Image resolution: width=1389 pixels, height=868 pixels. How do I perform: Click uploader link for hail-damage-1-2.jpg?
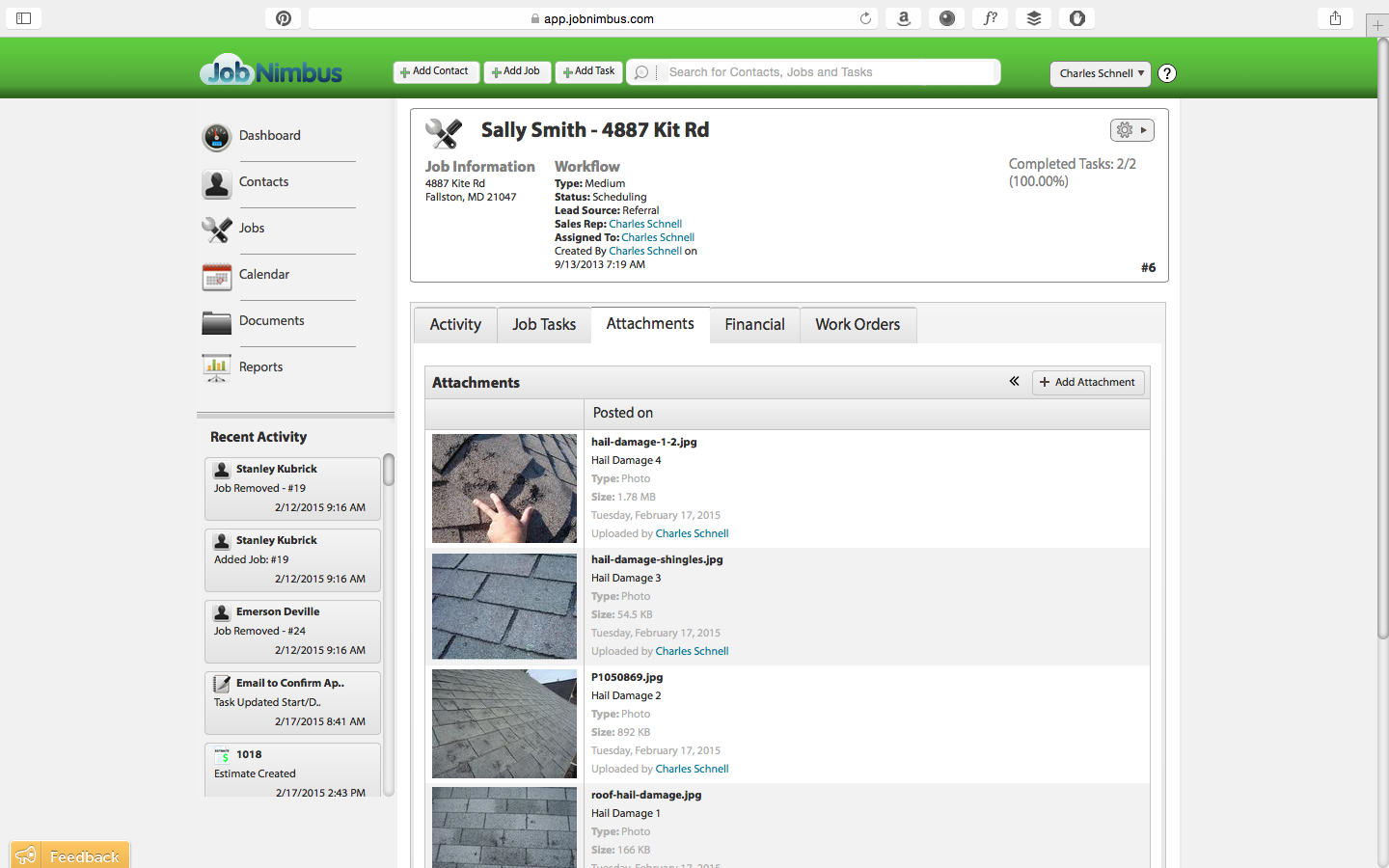click(693, 533)
